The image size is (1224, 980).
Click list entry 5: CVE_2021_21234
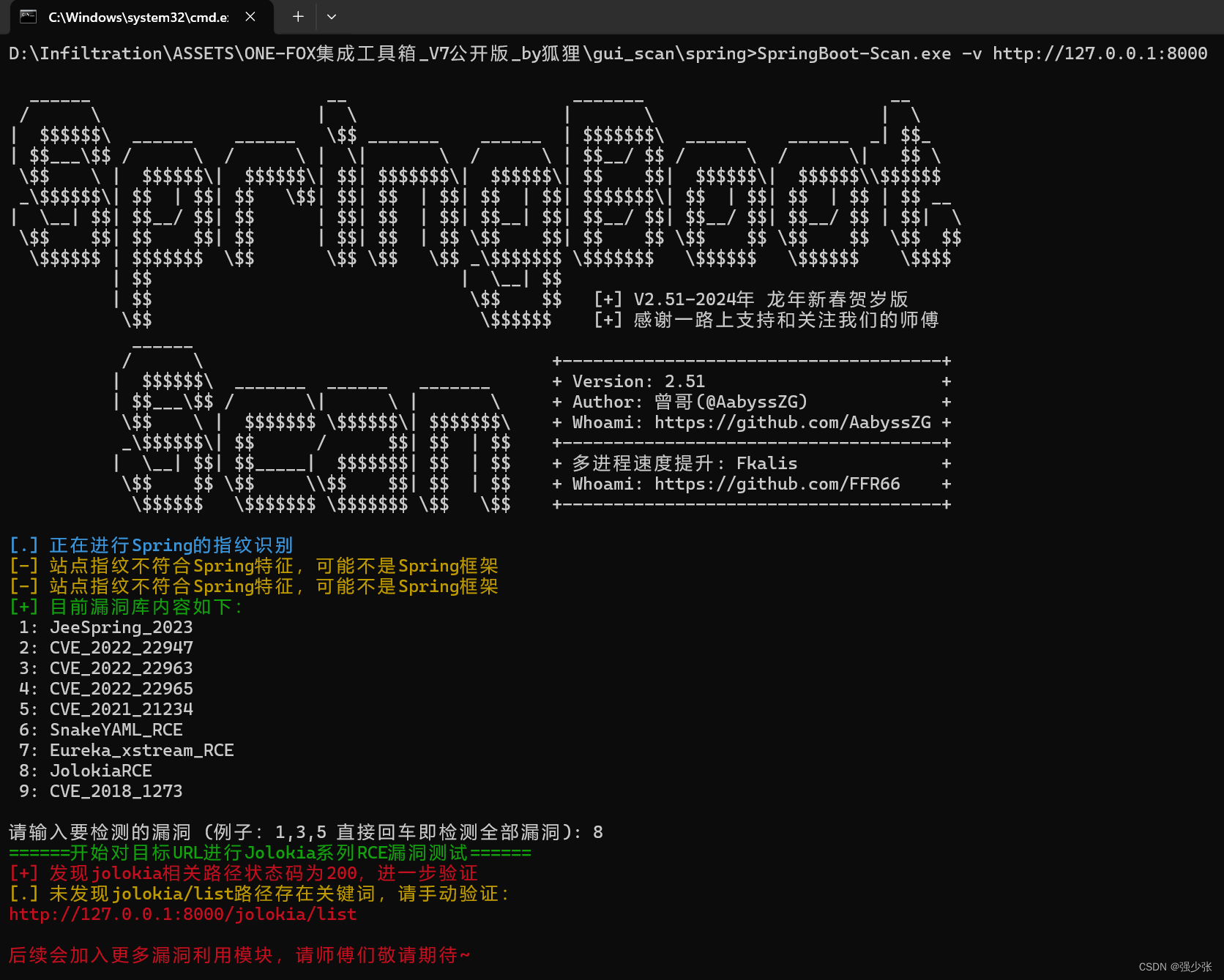pos(106,709)
